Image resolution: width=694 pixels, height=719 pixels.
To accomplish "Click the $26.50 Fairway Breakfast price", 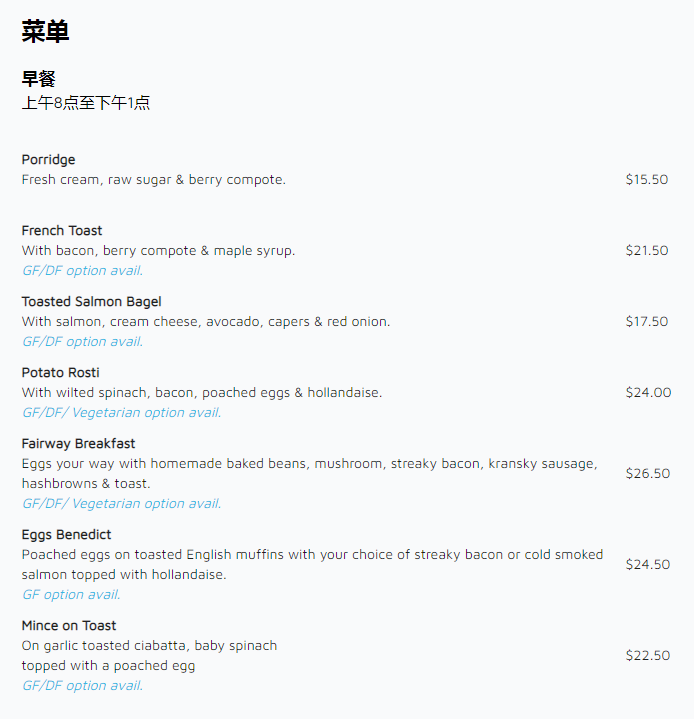I will tap(648, 474).
